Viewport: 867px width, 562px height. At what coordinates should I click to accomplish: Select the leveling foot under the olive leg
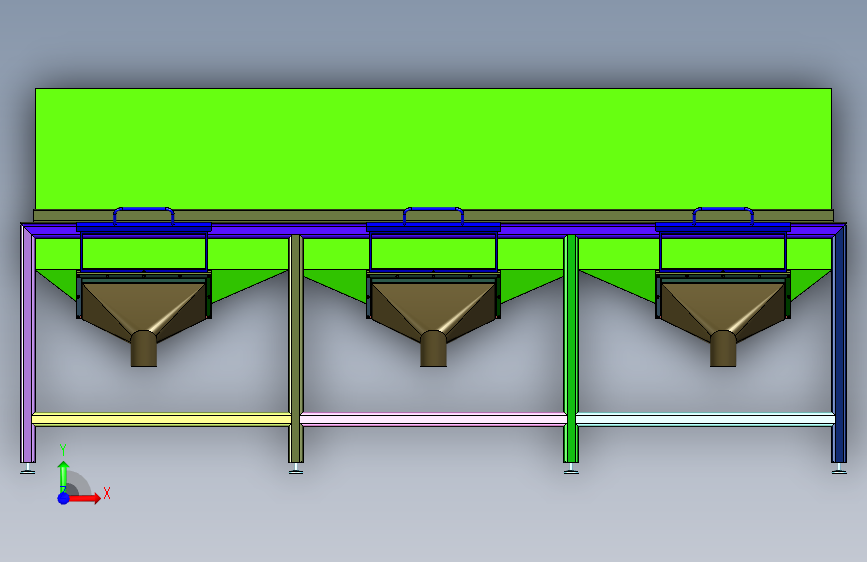[296, 469]
